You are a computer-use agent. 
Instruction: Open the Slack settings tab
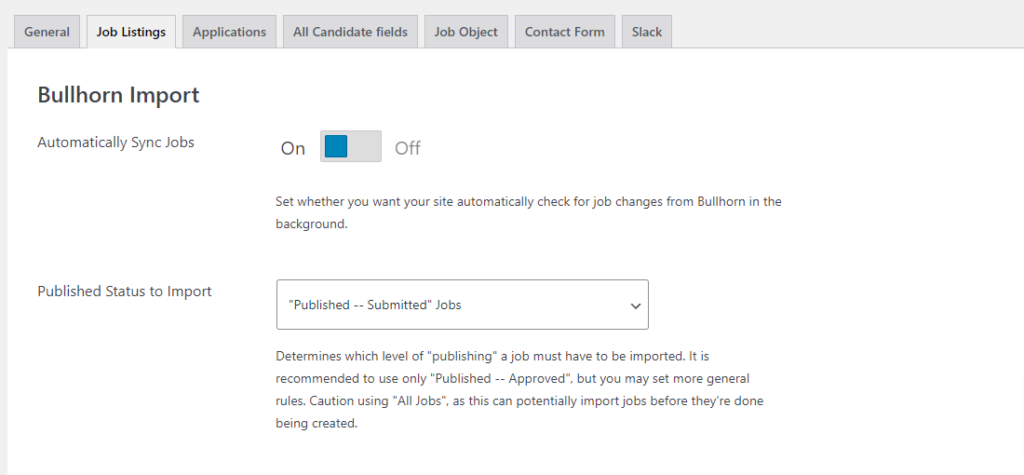tap(647, 32)
